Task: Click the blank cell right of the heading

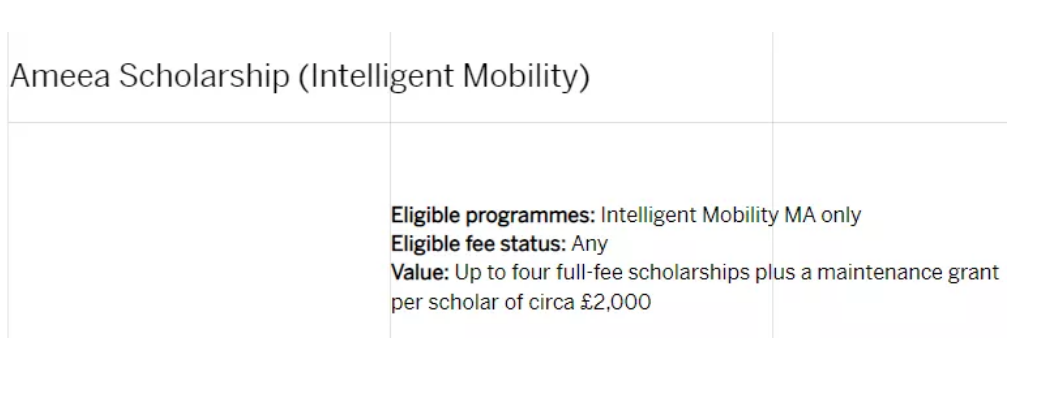Action: pos(889,77)
